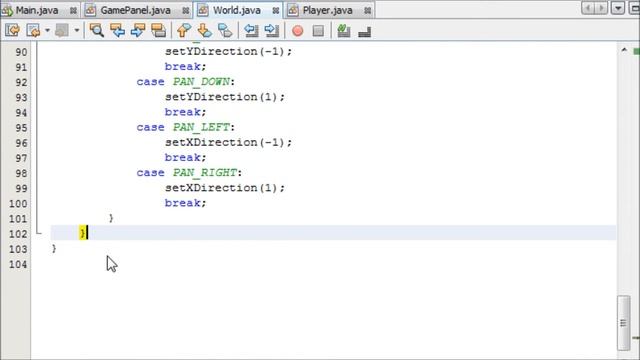Click the scrollbar up arrow
The width and height of the screenshot is (640, 360).
(624, 50)
